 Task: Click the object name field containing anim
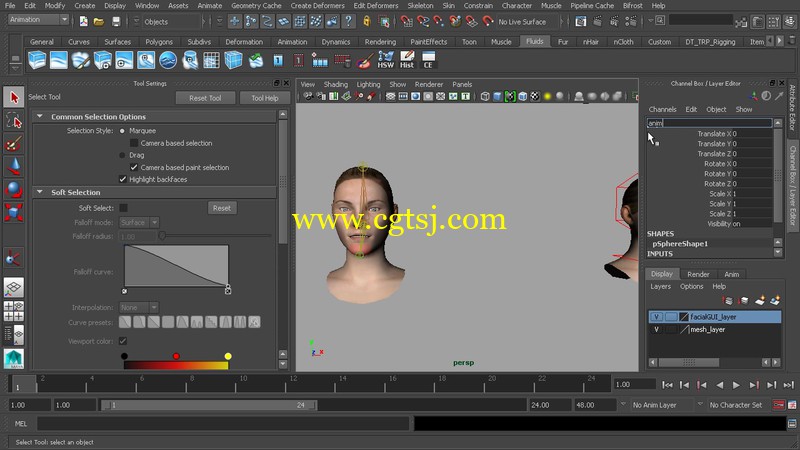pyautogui.click(x=709, y=123)
